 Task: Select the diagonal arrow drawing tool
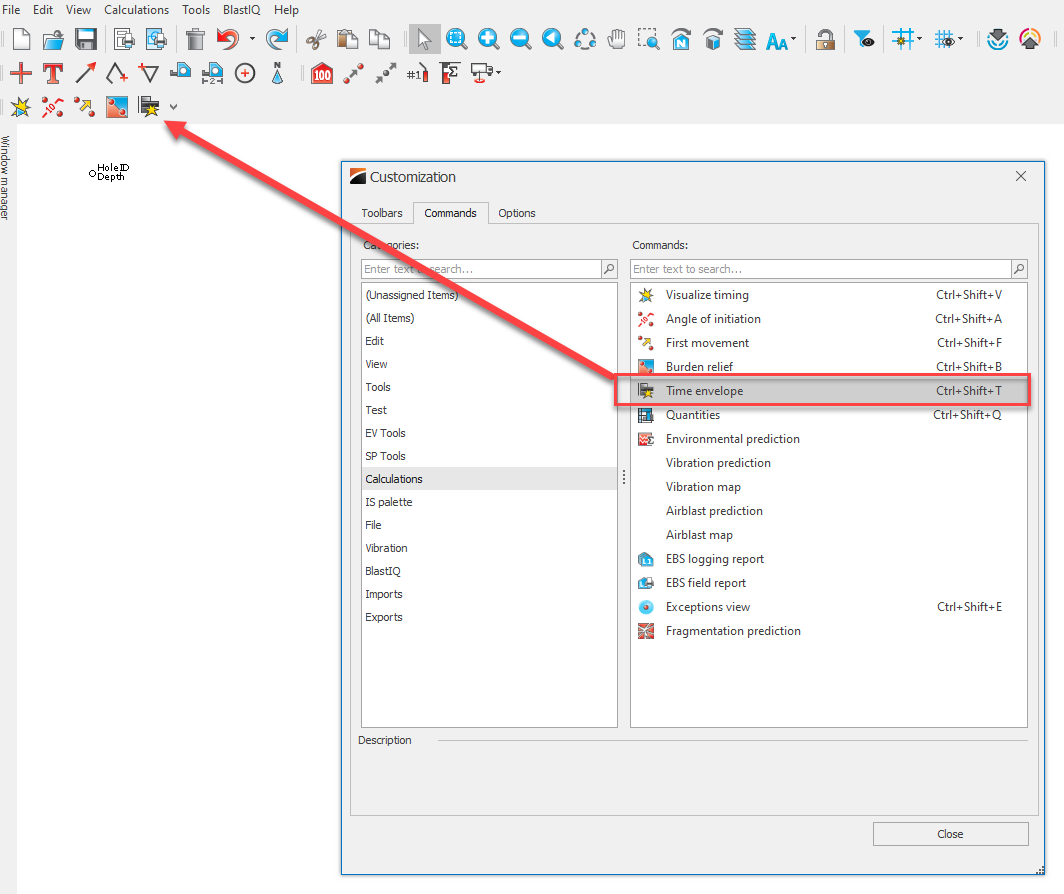[x=86, y=73]
